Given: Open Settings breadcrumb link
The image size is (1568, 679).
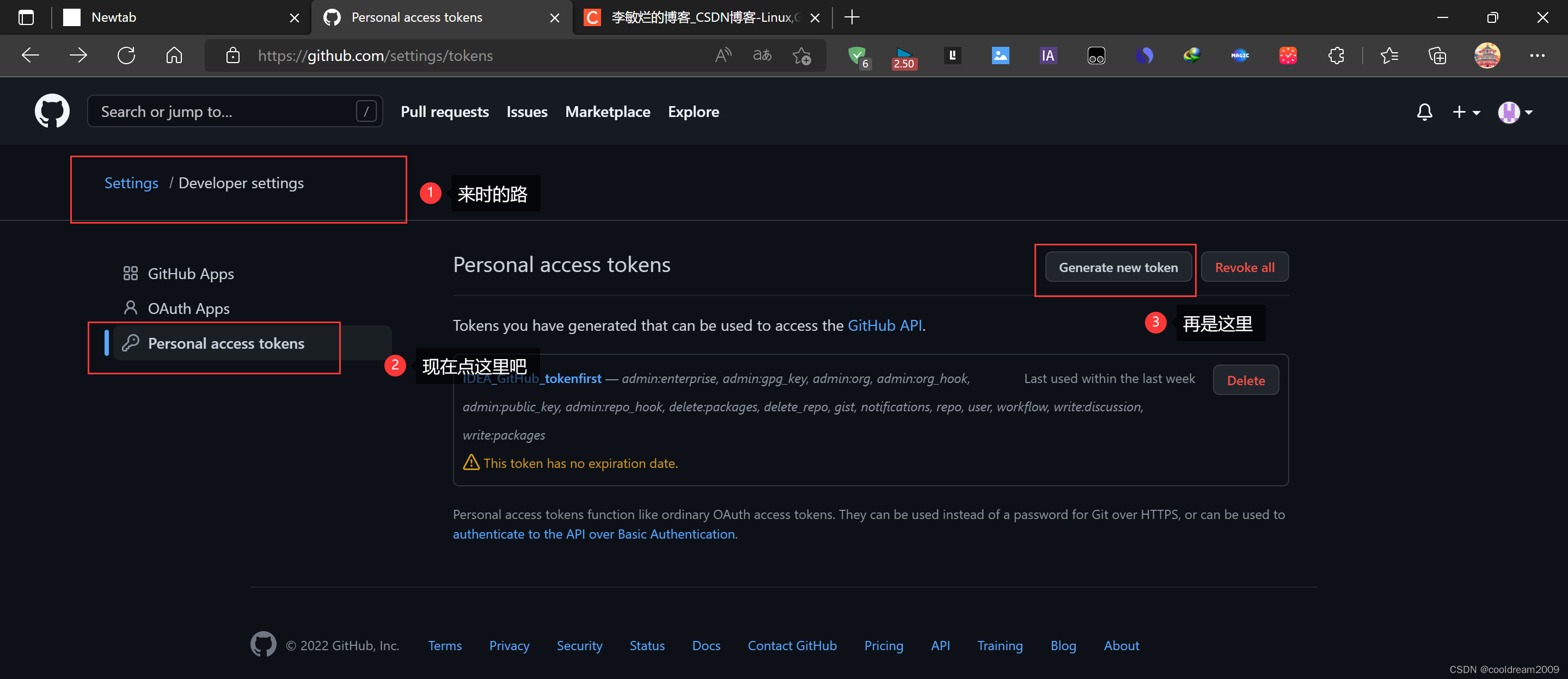Looking at the screenshot, I should (131, 183).
